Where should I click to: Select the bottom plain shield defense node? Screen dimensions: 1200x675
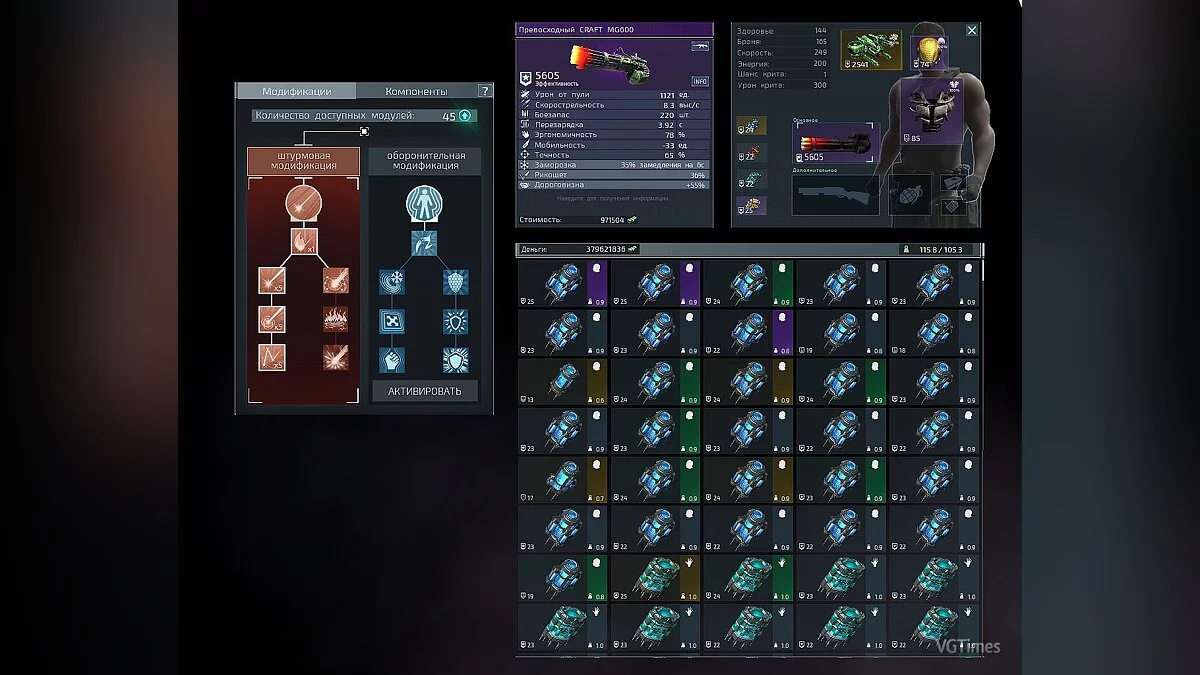coord(456,359)
